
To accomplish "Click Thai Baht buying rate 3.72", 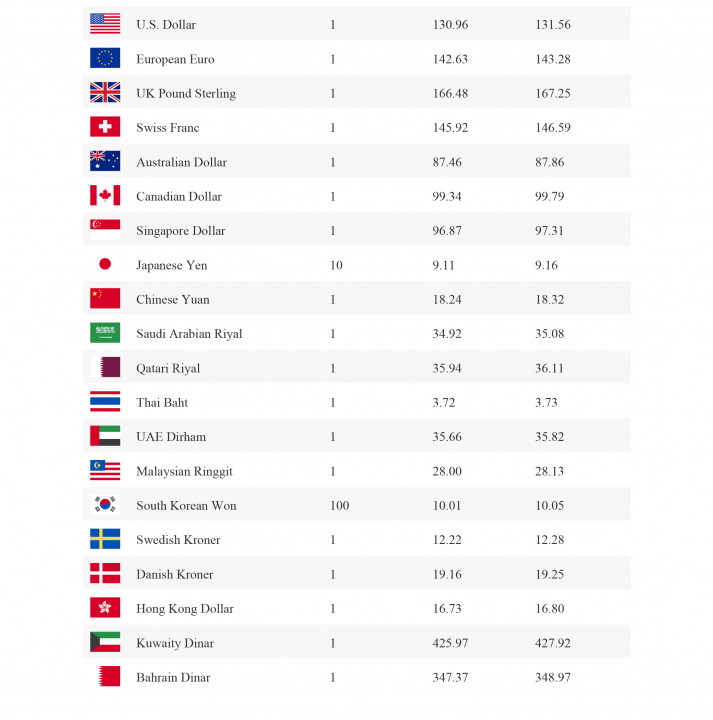I will click(x=444, y=403).
